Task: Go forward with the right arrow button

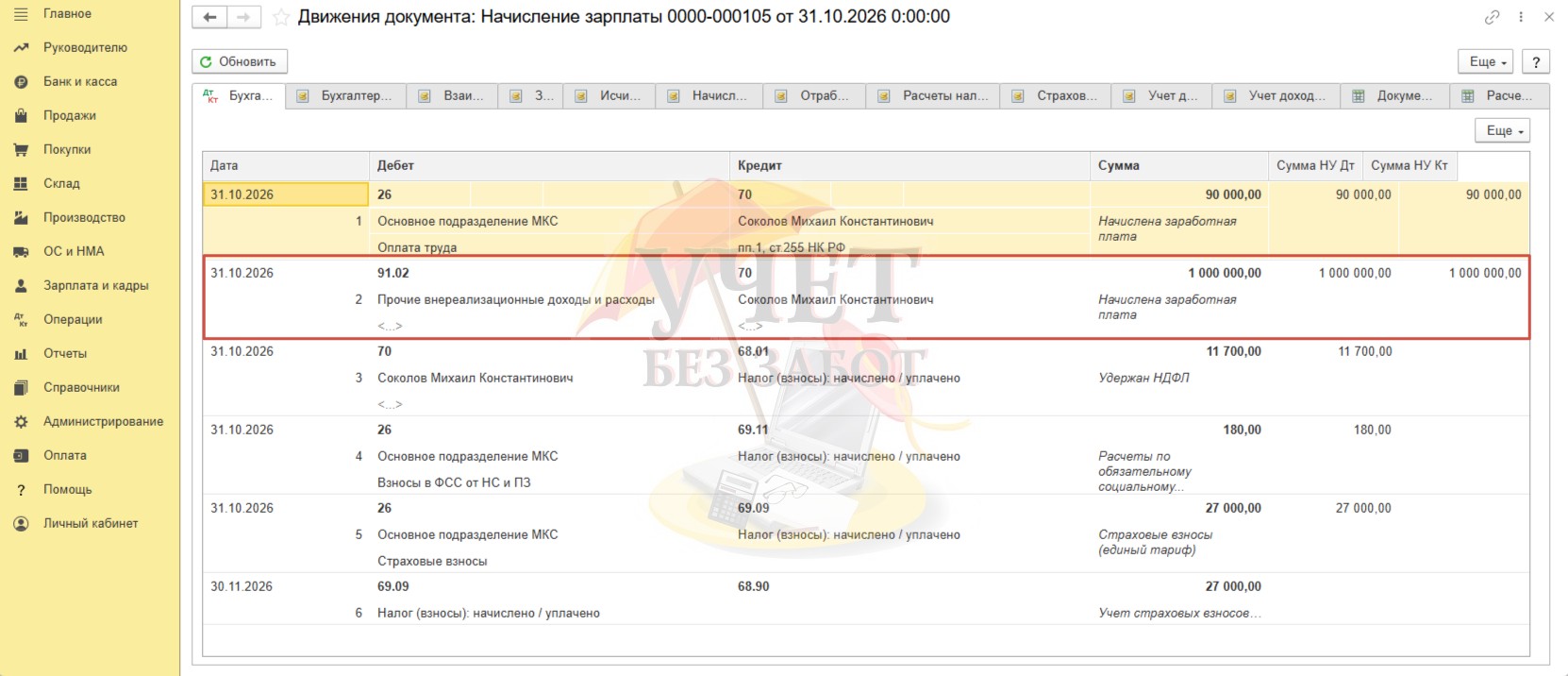Action: [x=243, y=17]
